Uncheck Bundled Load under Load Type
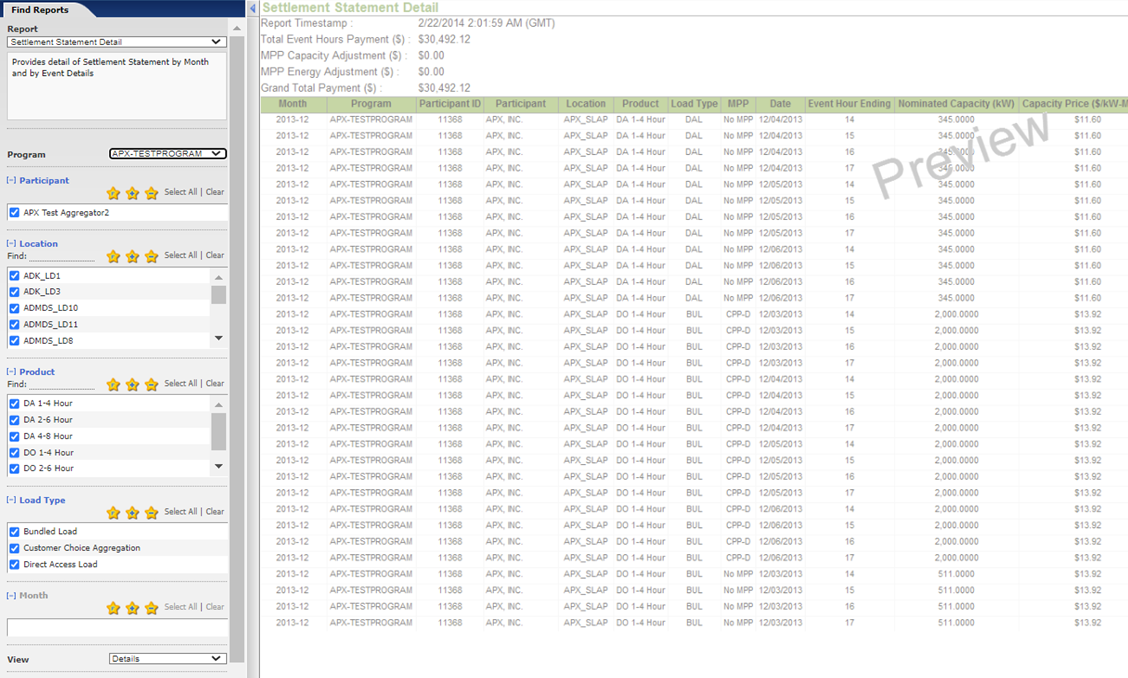 point(12,531)
